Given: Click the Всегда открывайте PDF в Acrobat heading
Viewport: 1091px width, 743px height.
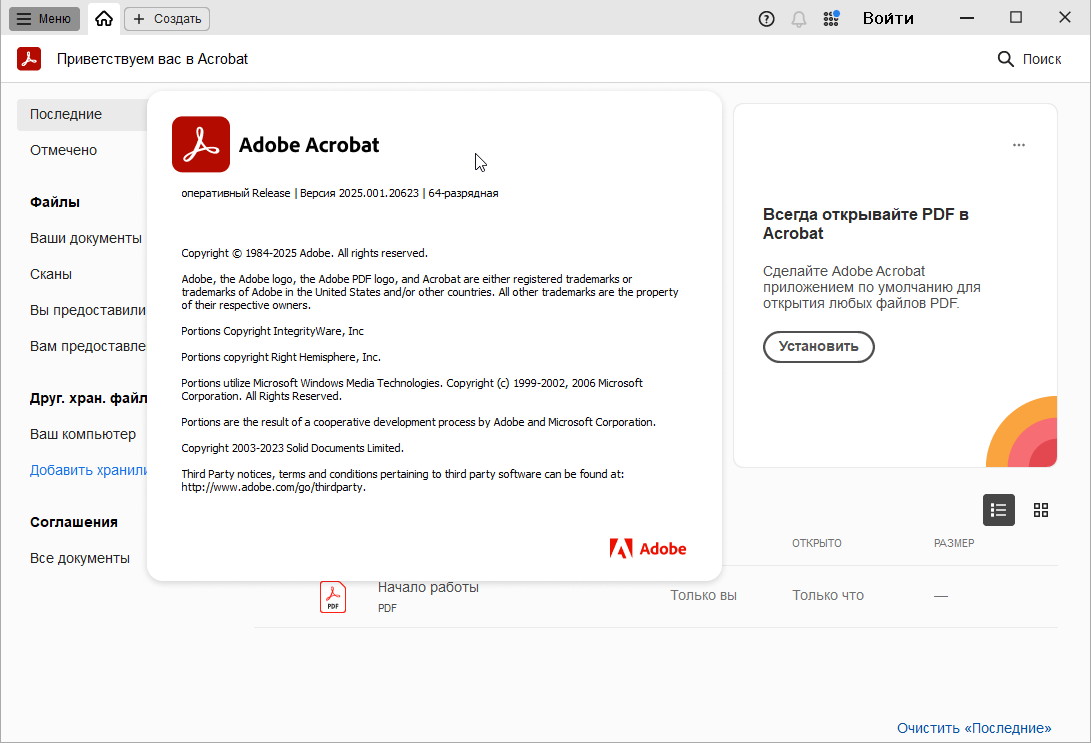Looking at the screenshot, I should pos(866,224).
